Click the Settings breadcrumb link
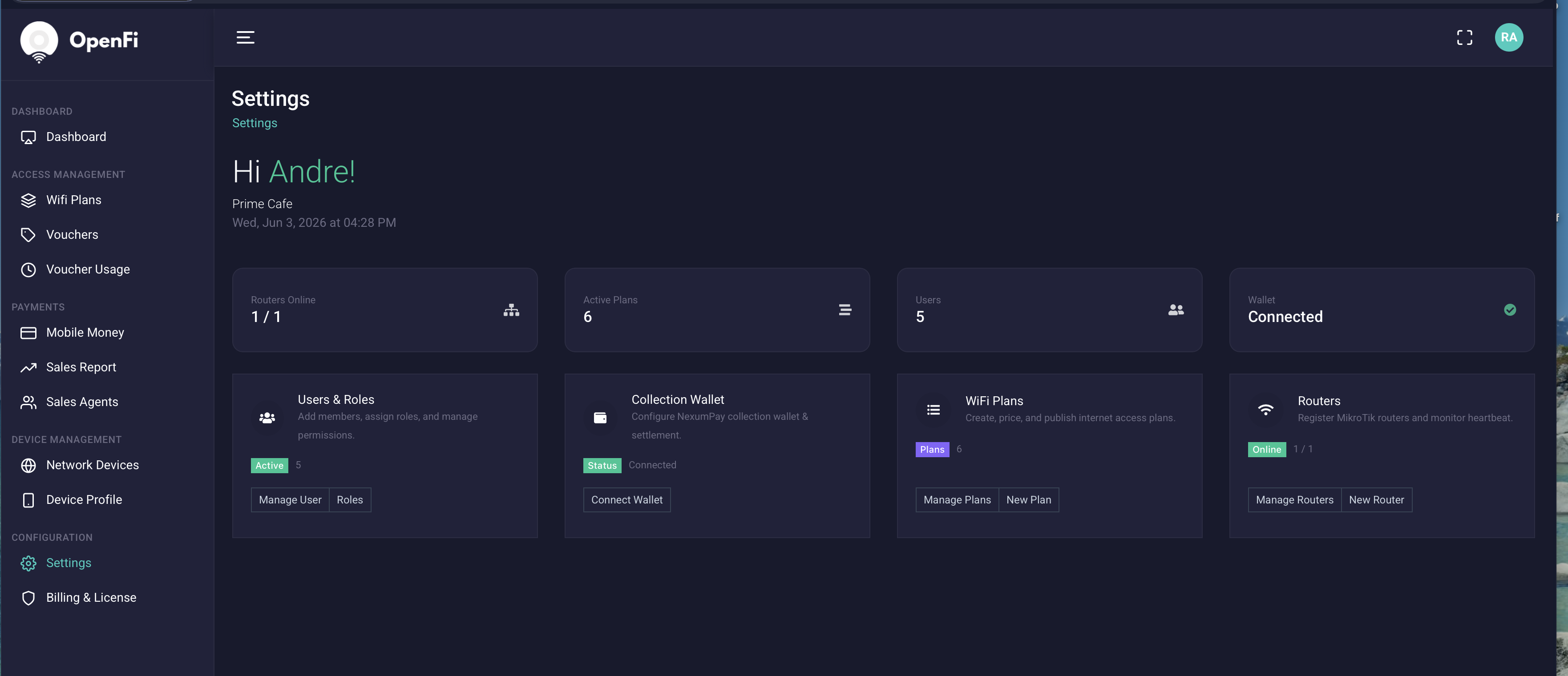The height and width of the screenshot is (676, 1568). pyautogui.click(x=255, y=123)
